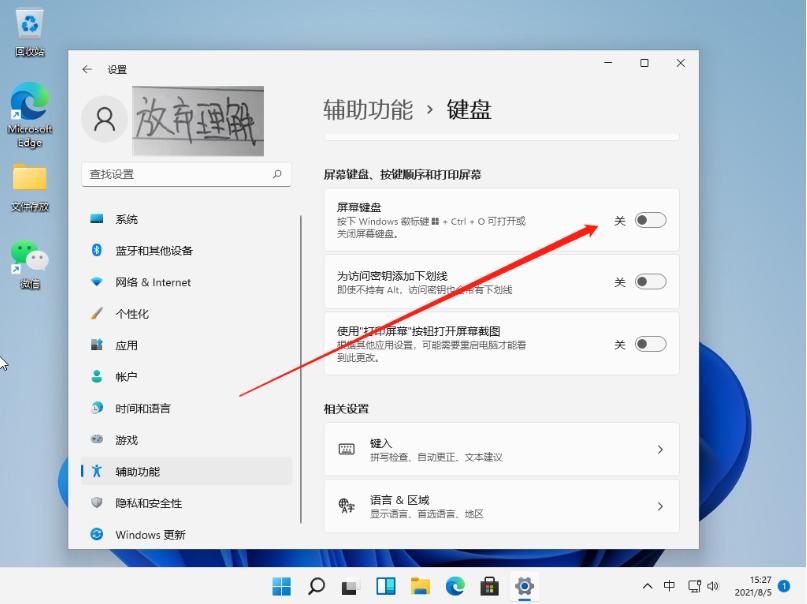The height and width of the screenshot is (604, 807).
Task: Click the language icon beside 语言 & 区域
Action: click(346, 506)
